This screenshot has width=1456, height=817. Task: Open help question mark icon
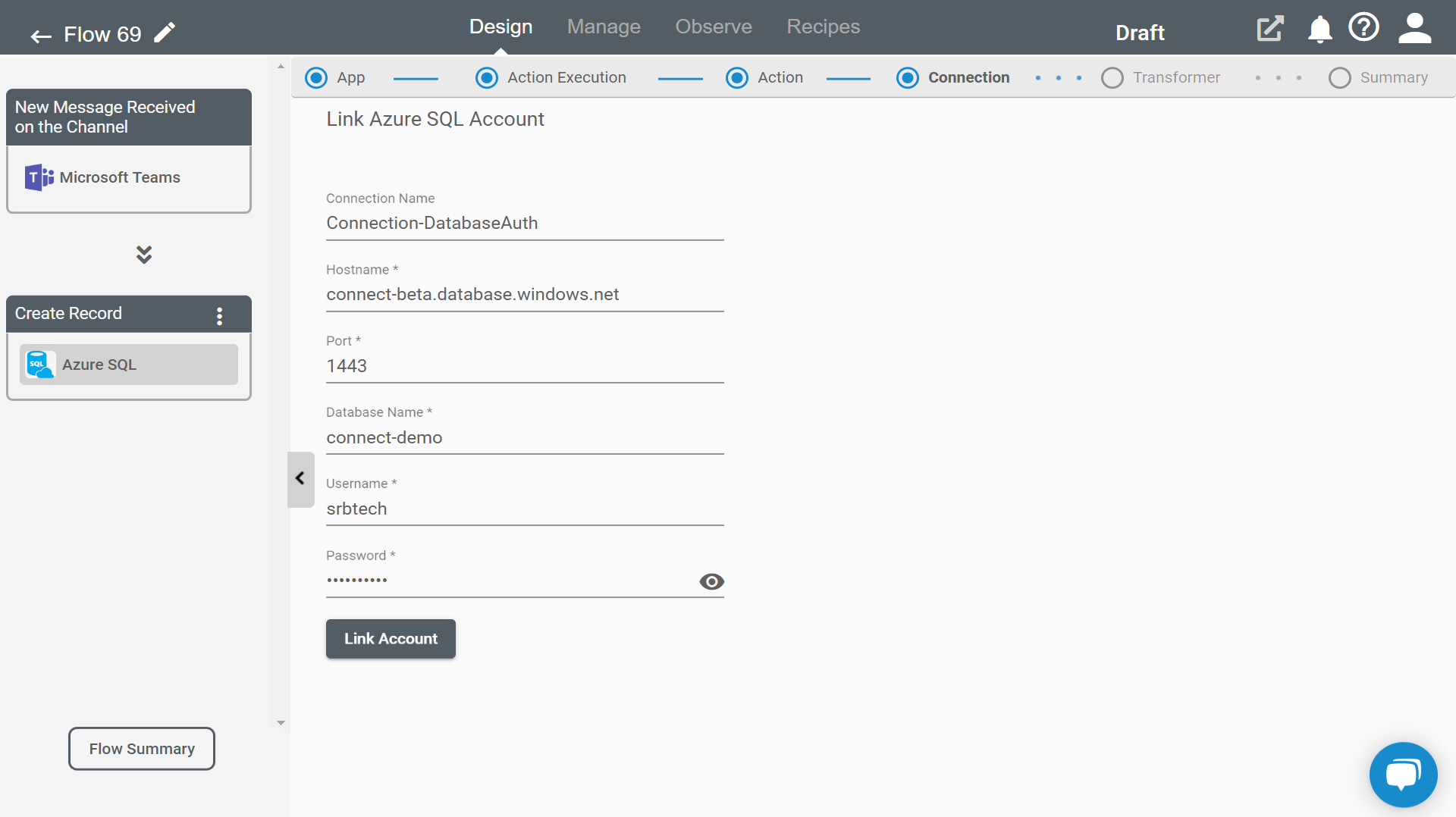tap(1363, 28)
